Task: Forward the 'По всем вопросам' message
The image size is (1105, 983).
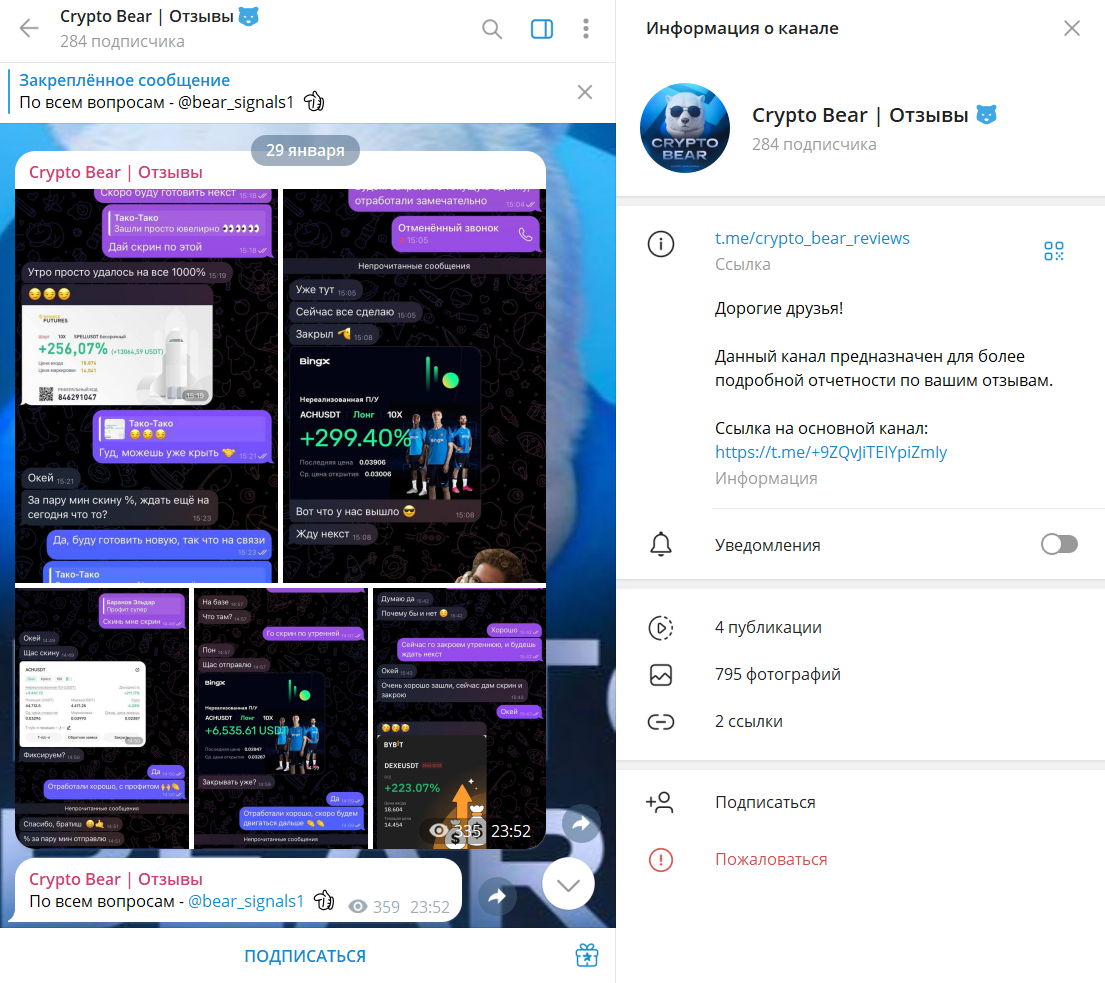Action: click(x=498, y=896)
